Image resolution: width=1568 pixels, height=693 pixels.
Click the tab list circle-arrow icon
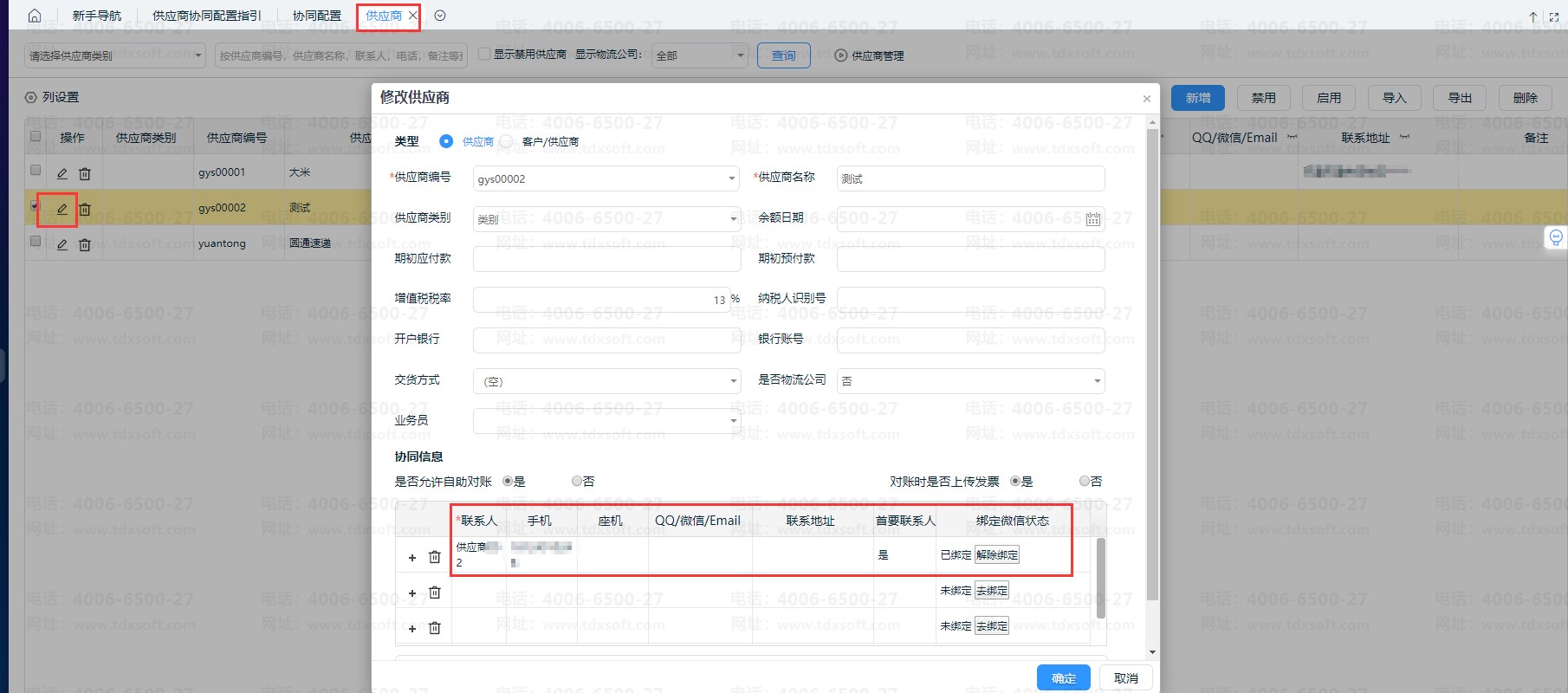click(x=440, y=16)
